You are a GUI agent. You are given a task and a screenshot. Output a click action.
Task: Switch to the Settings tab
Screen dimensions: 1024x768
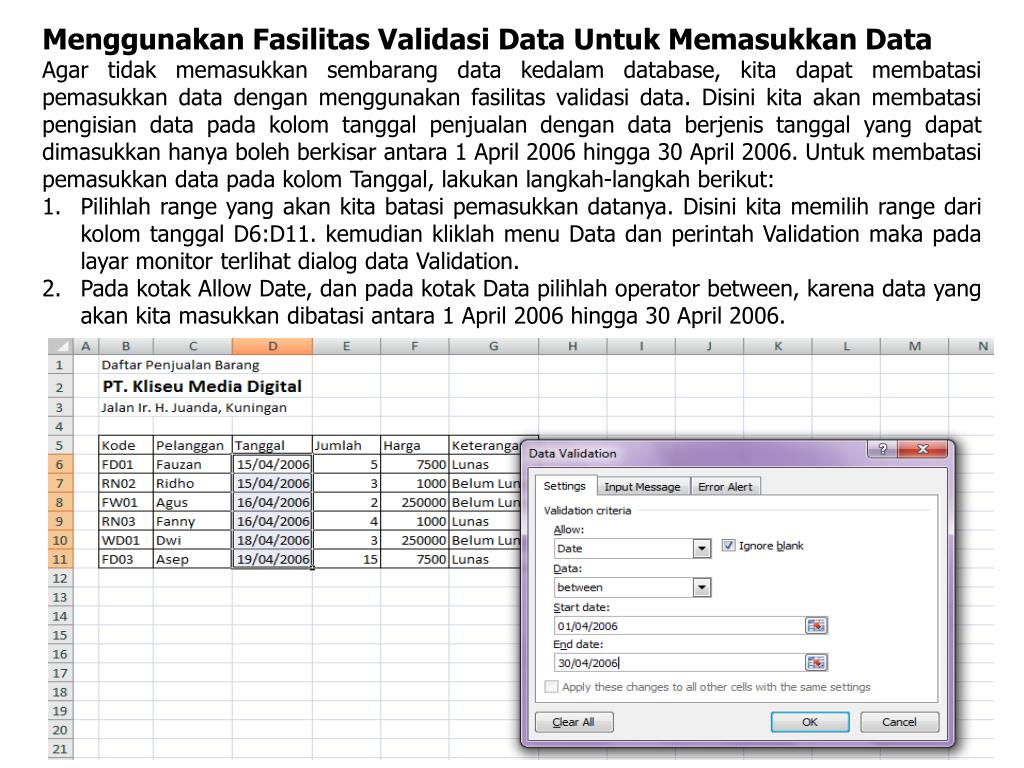[565, 486]
